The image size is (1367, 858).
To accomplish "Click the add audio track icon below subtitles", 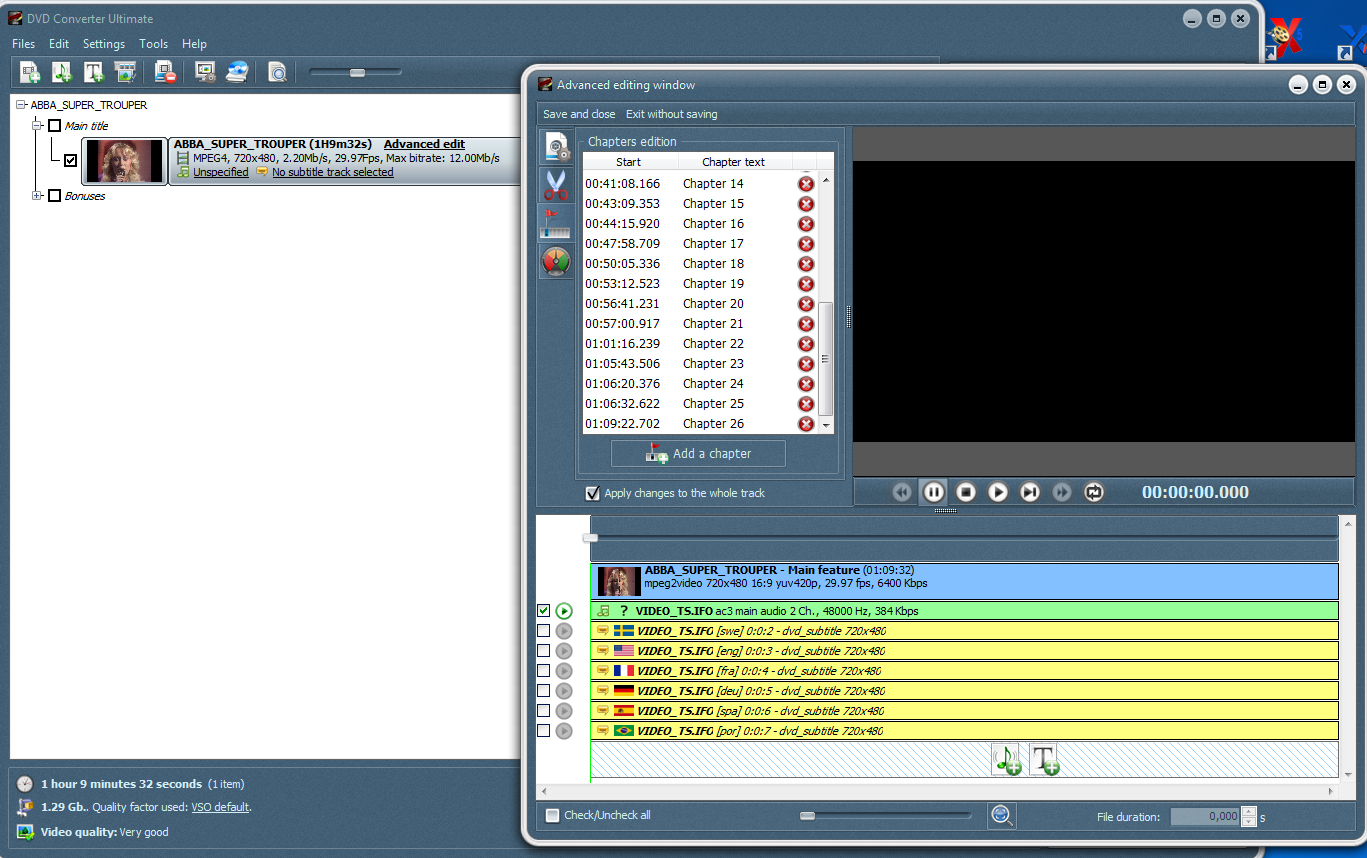I will tap(1007, 760).
